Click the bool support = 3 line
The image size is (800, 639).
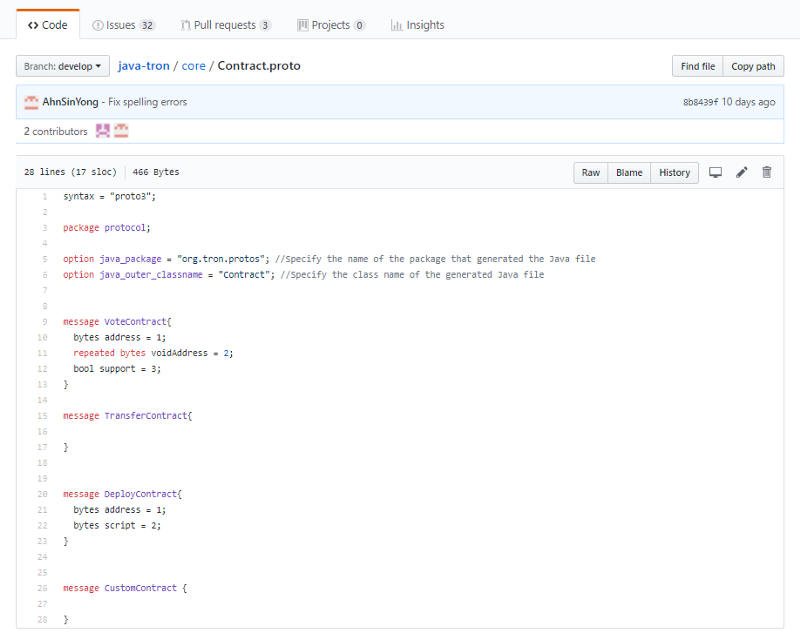pos(117,368)
